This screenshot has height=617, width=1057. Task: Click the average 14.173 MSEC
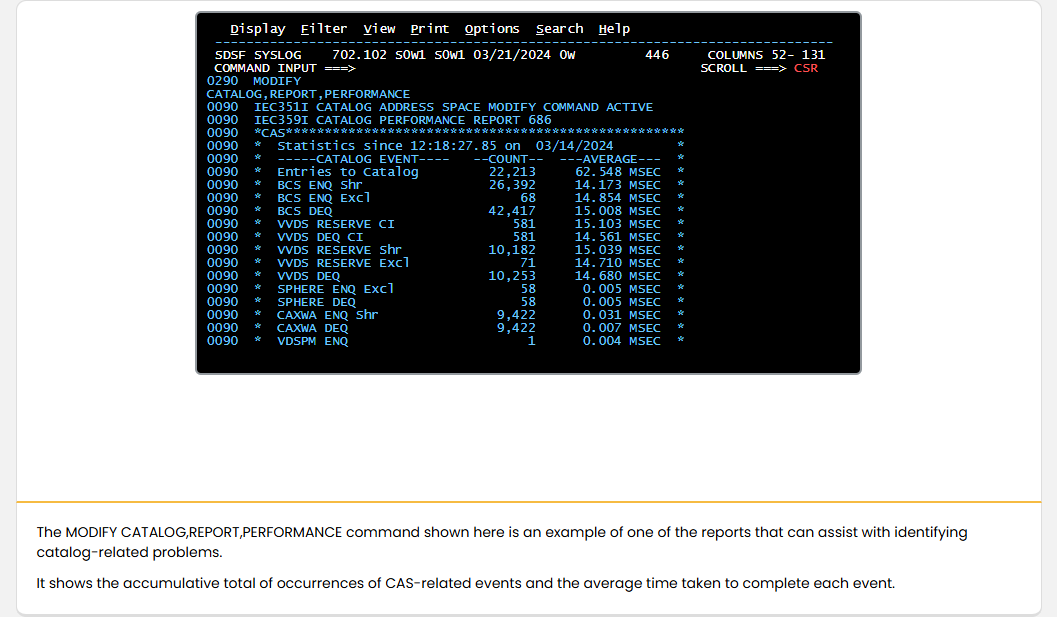click(617, 185)
